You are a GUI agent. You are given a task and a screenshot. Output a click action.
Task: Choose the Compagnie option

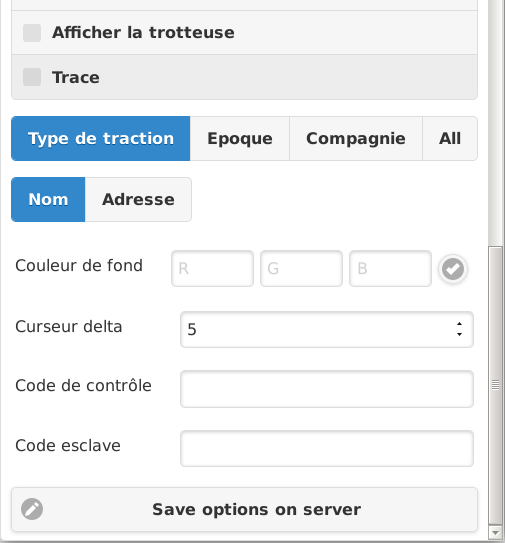coord(356,139)
